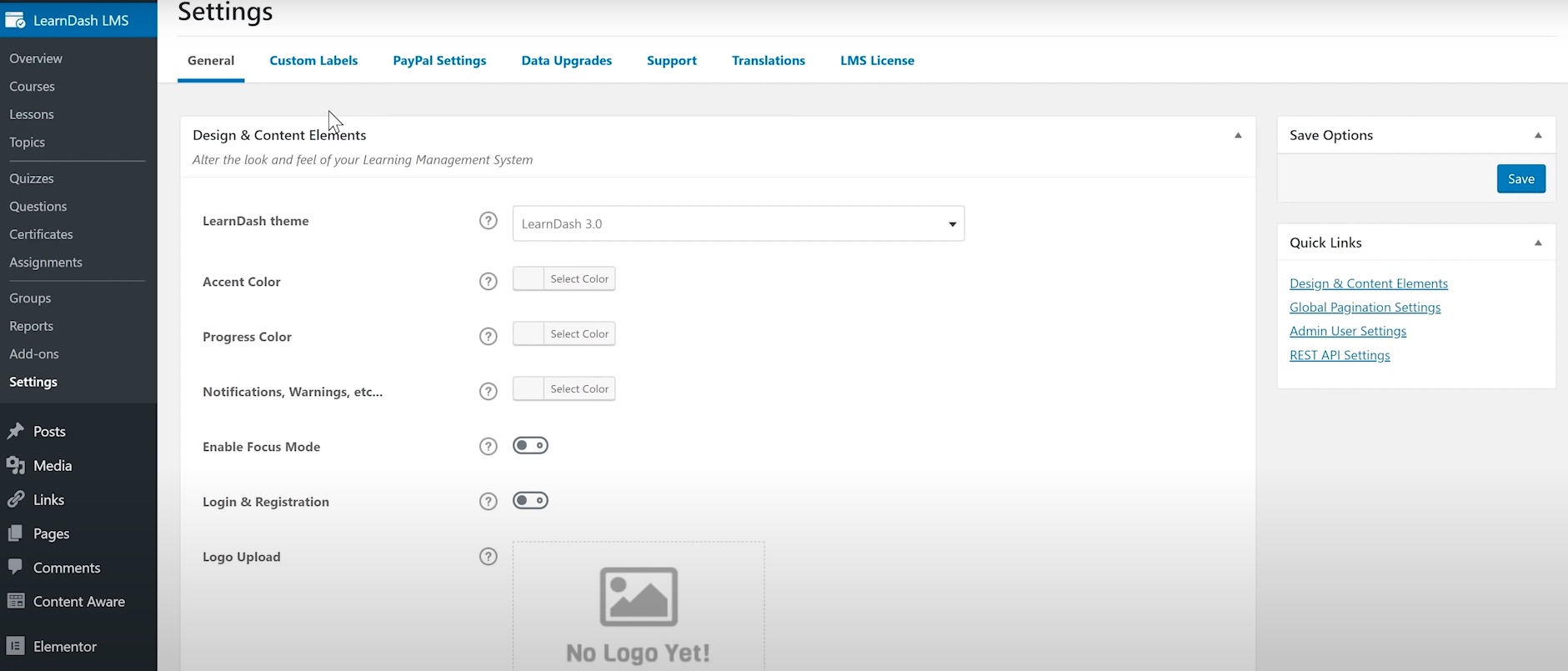
Task: Click the Content Aware icon
Action: (16, 601)
